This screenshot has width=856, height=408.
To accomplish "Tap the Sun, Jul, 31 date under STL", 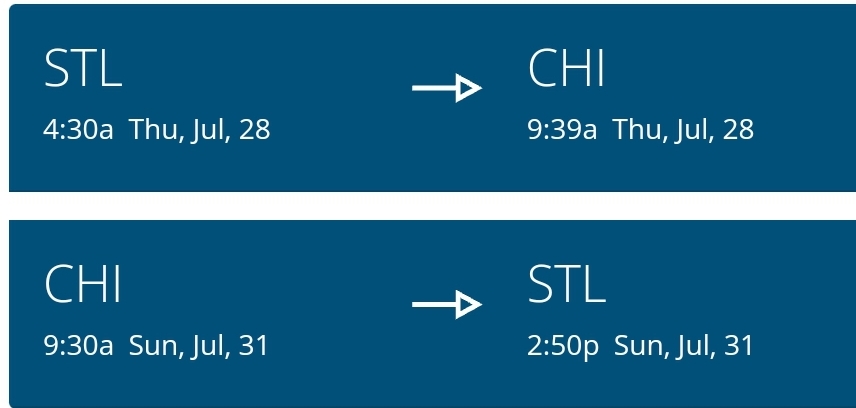I will [684, 346].
